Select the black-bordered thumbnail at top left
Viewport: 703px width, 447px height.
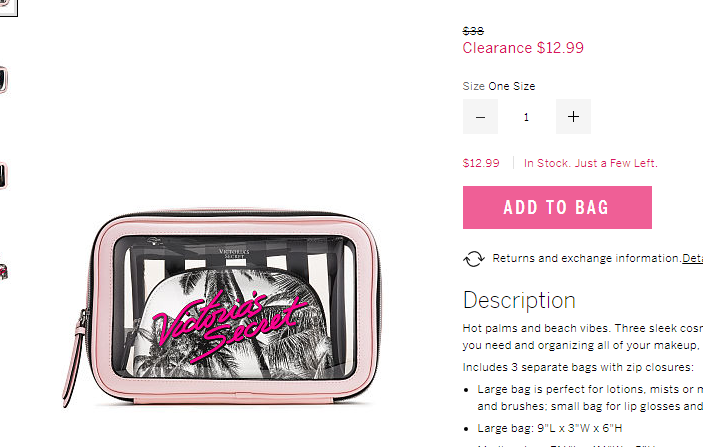(x=8, y=7)
